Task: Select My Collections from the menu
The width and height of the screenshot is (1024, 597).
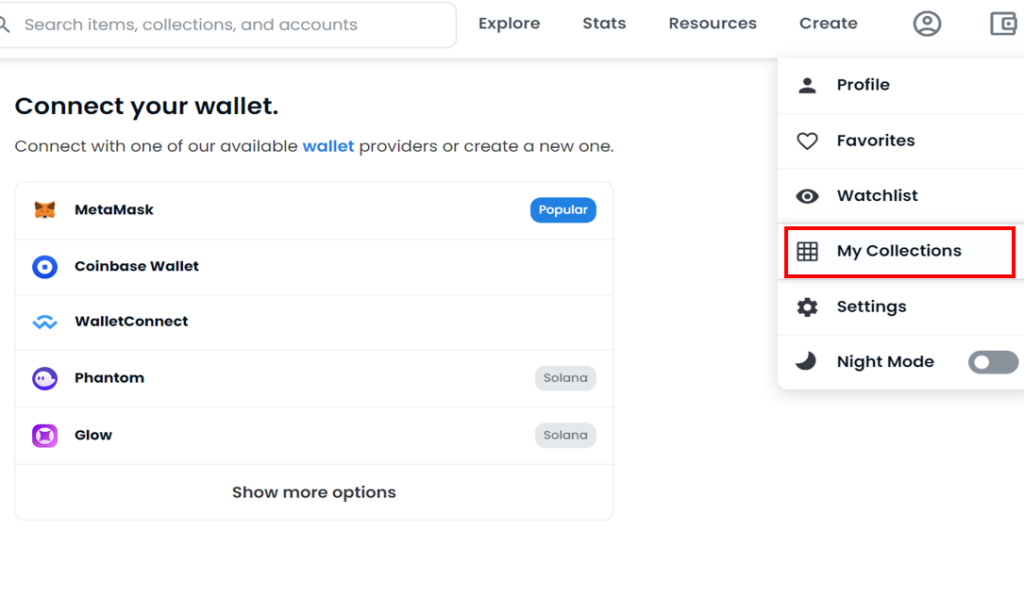Action: pos(898,251)
